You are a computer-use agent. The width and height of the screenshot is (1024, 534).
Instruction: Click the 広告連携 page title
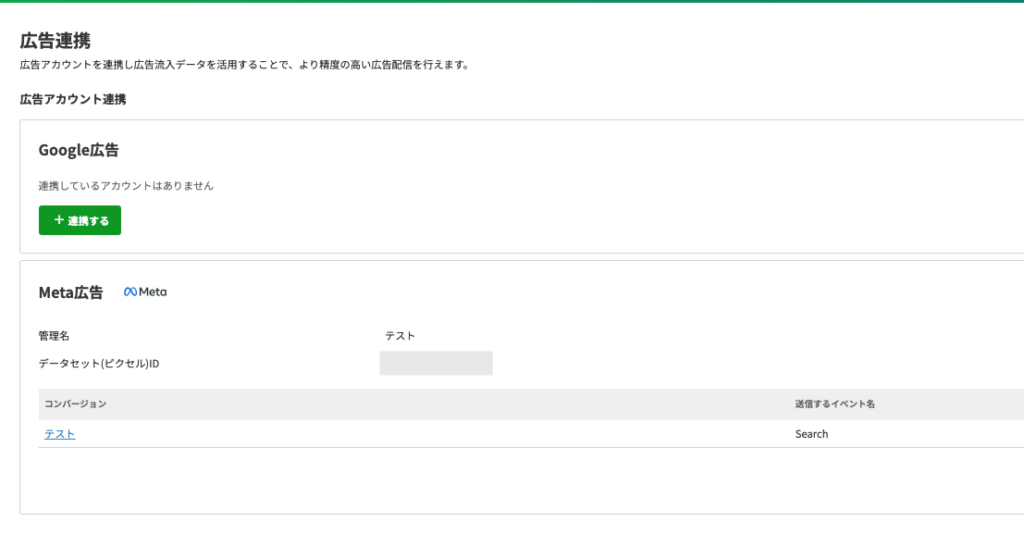click(56, 40)
